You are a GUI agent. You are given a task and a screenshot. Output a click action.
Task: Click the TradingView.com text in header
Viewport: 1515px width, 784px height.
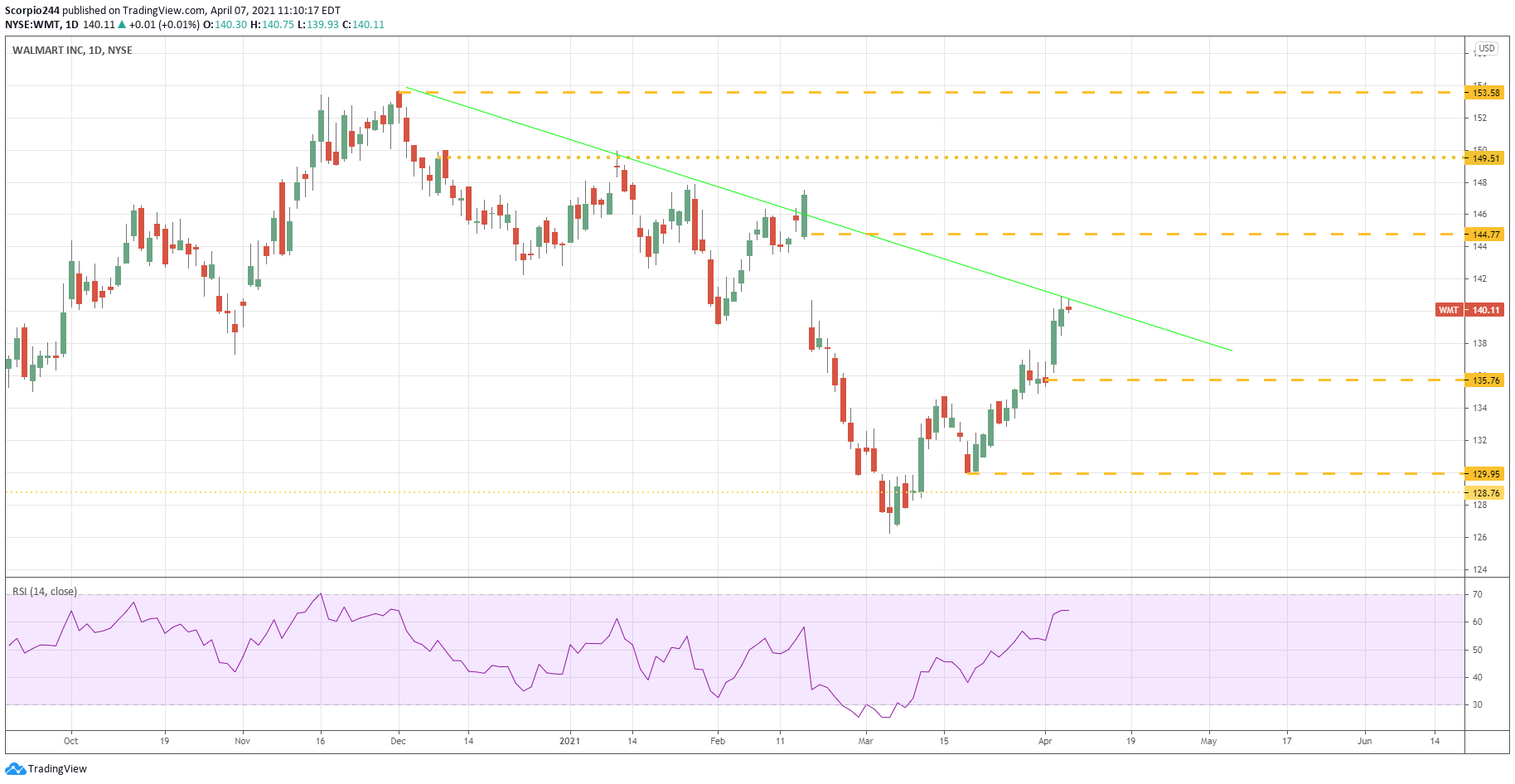click(x=164, y=11)
